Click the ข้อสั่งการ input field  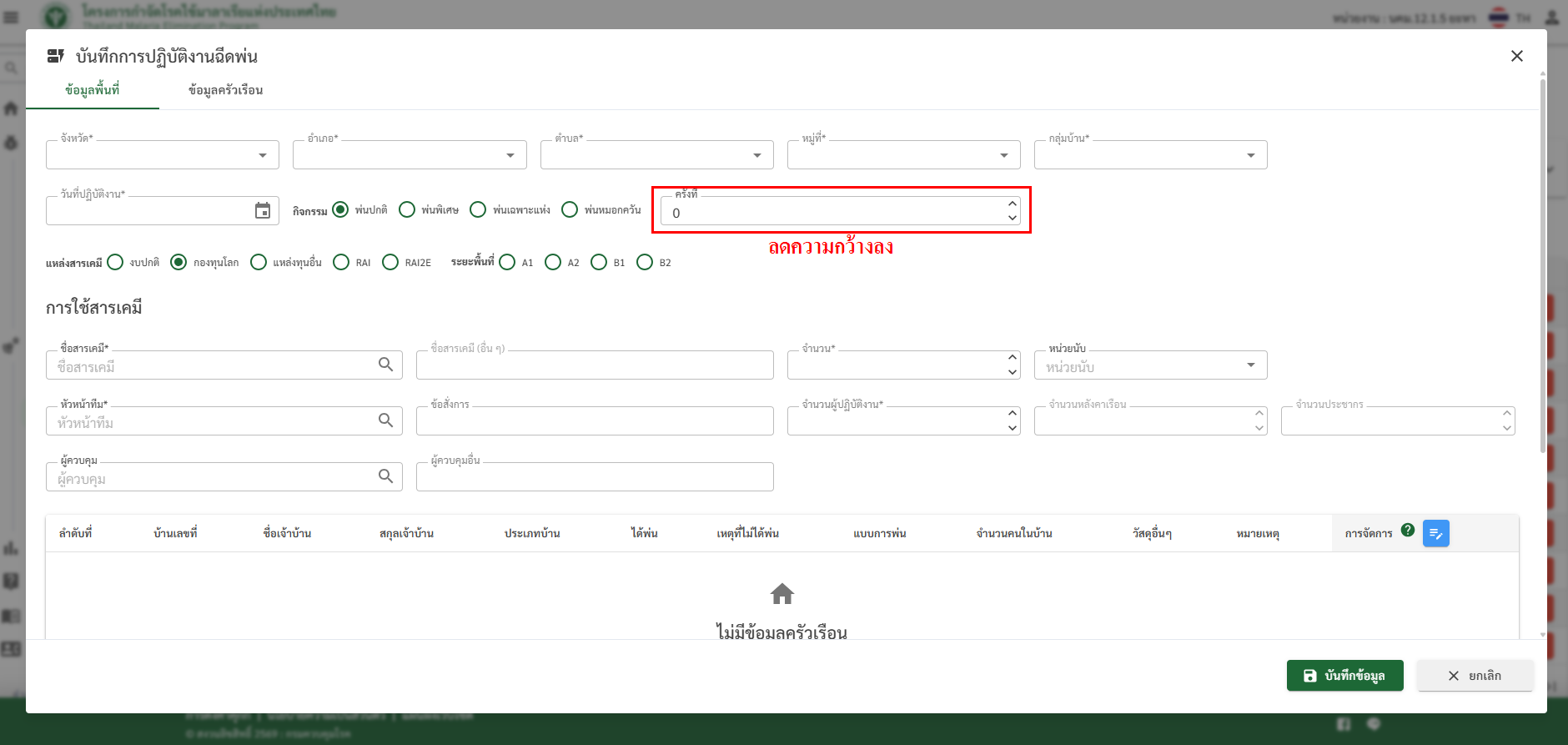click(x=594, y=422)
